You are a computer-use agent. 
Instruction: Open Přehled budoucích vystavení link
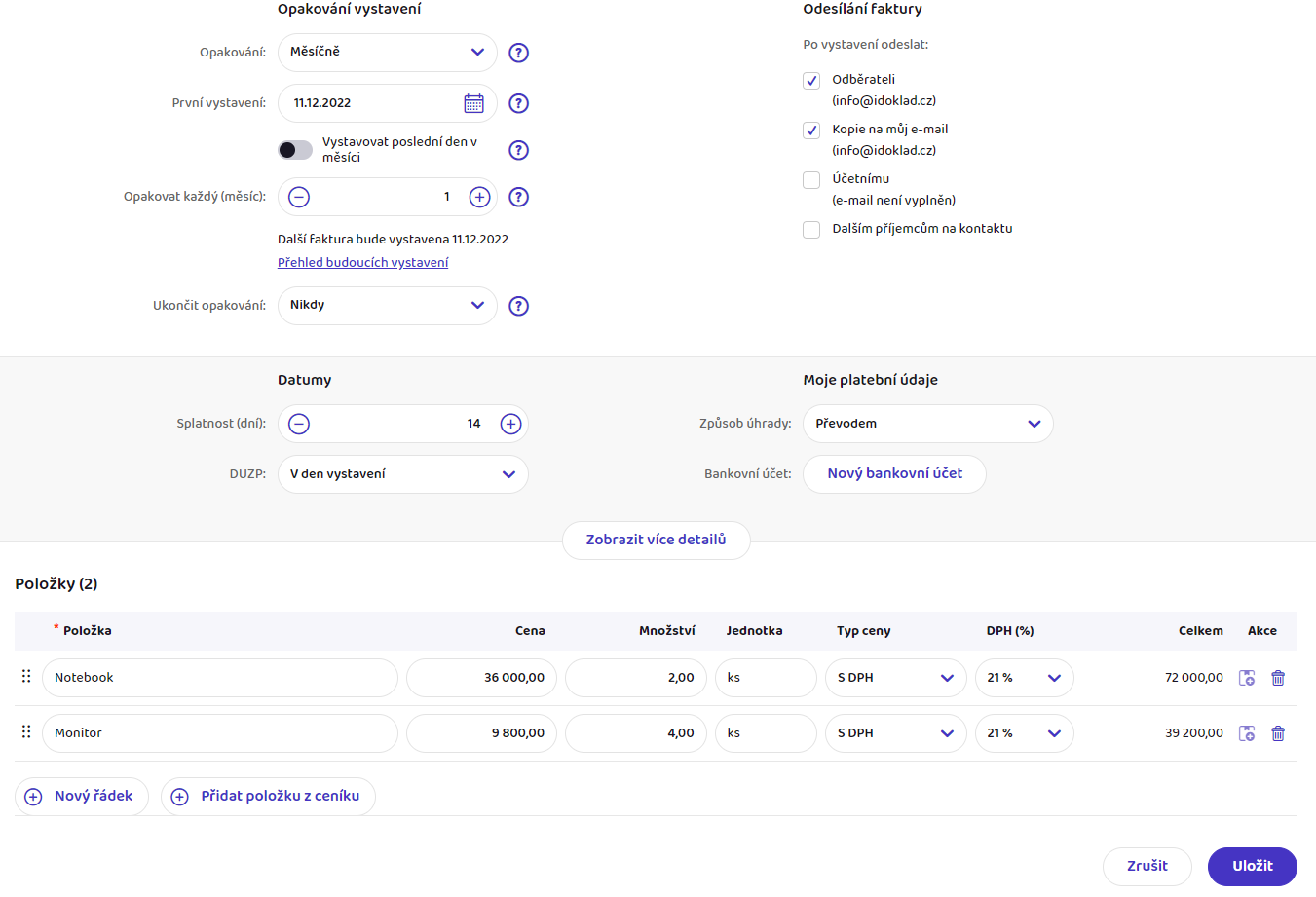tap(363, 263)
